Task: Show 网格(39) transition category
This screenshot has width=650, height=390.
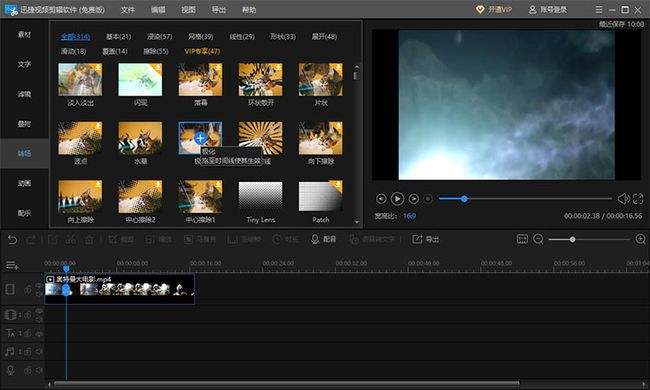Action: click(201, 36)
